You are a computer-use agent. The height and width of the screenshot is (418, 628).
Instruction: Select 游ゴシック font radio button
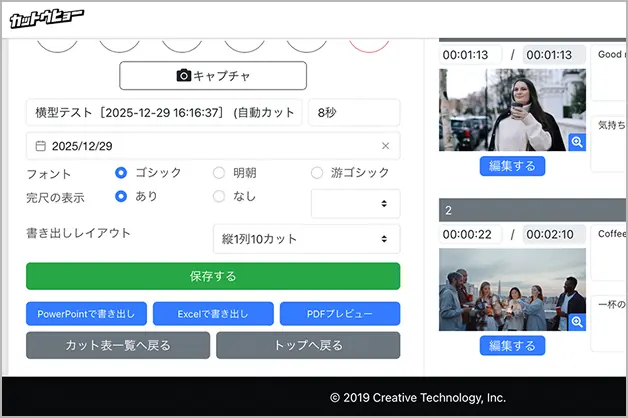click(x=317, y=173)
